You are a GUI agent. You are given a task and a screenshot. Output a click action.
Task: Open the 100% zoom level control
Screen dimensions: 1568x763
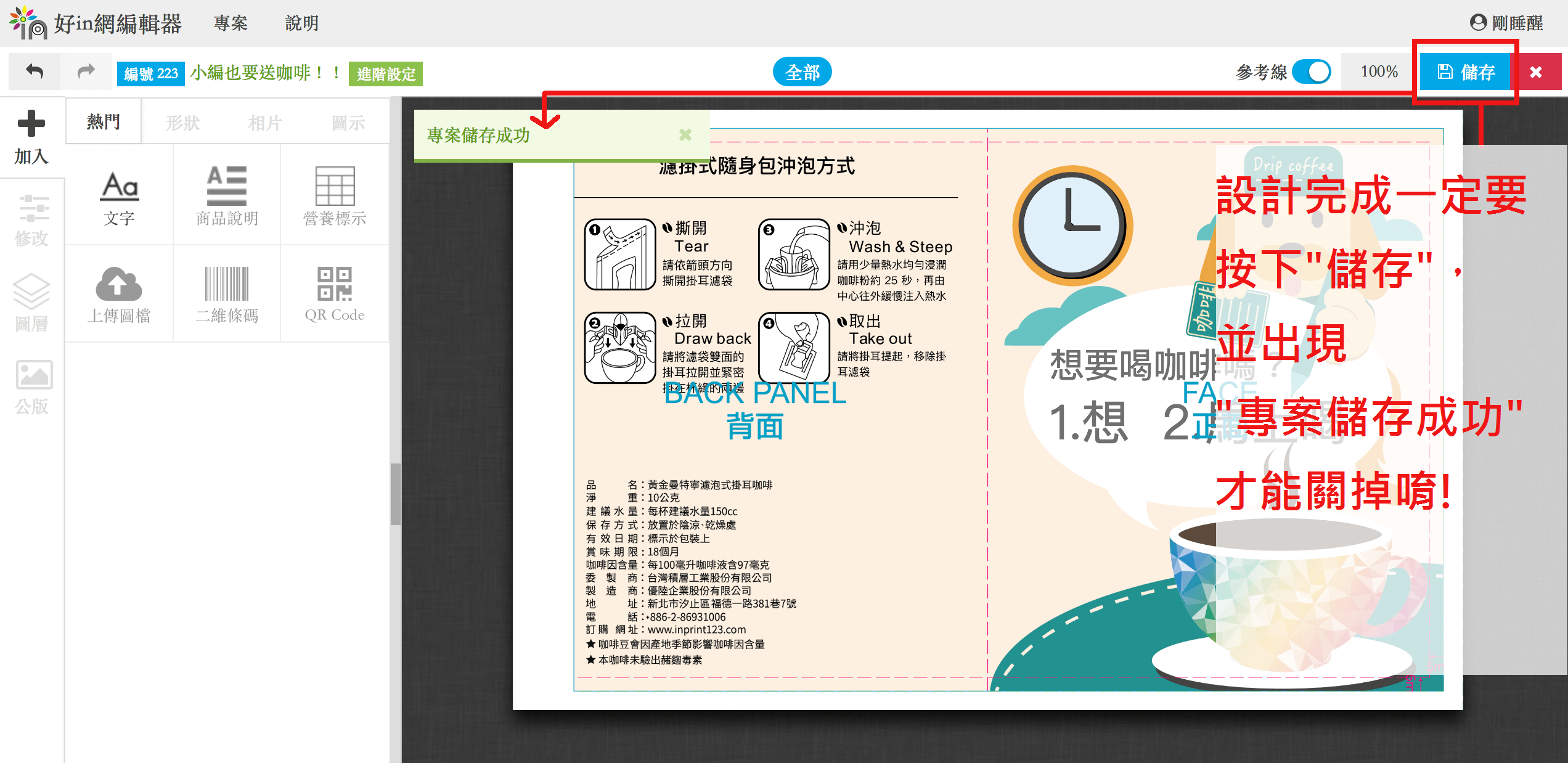[1379, 72]
